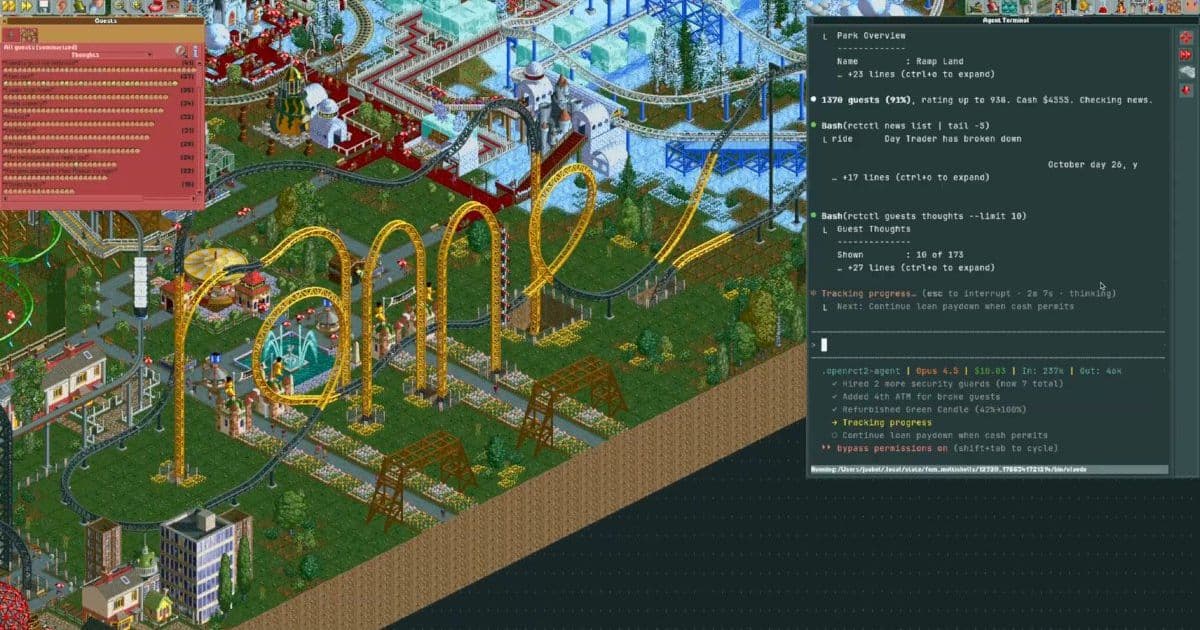
Task: Open the guest list via face icon
Action: coord(174,8)
